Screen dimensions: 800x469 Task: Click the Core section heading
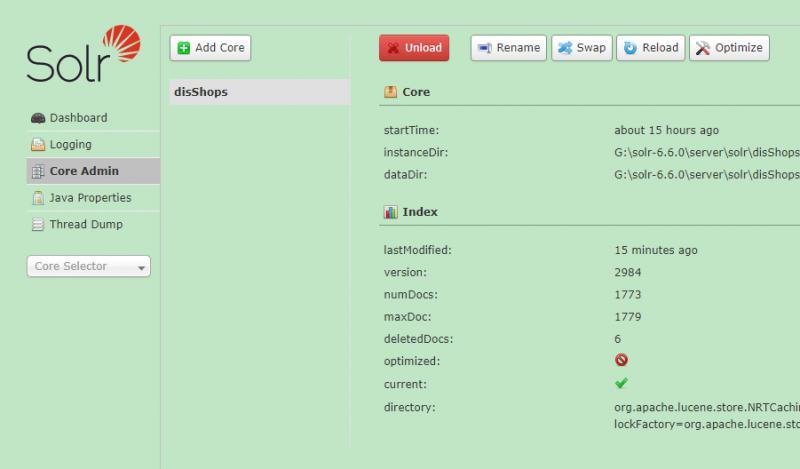coord(416,92)
